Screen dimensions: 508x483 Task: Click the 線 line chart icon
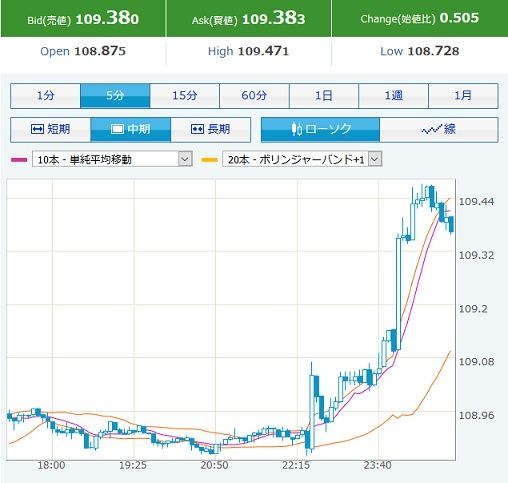point(432,129)
